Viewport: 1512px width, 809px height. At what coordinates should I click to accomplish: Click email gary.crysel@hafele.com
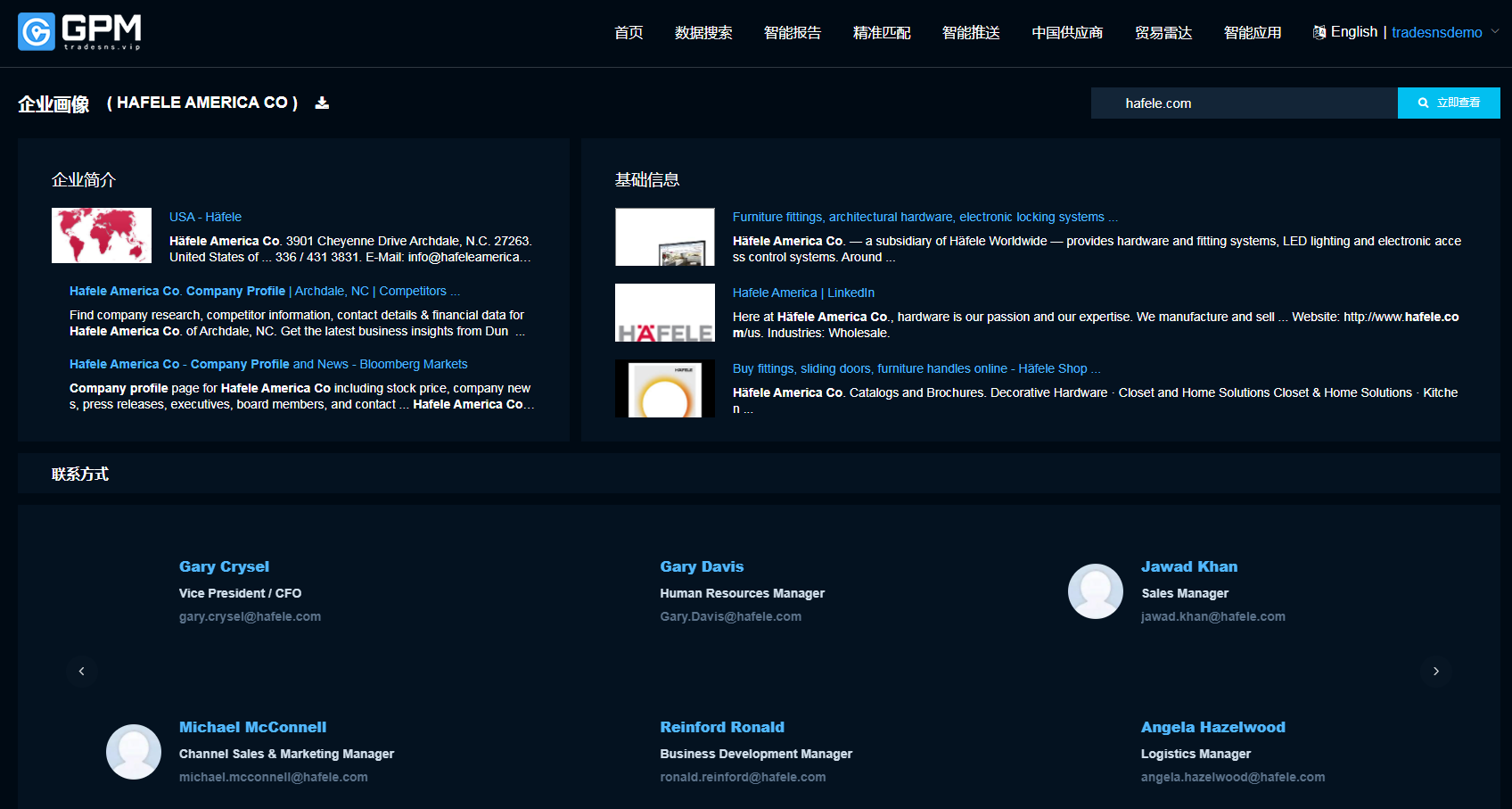coord(250,616)
